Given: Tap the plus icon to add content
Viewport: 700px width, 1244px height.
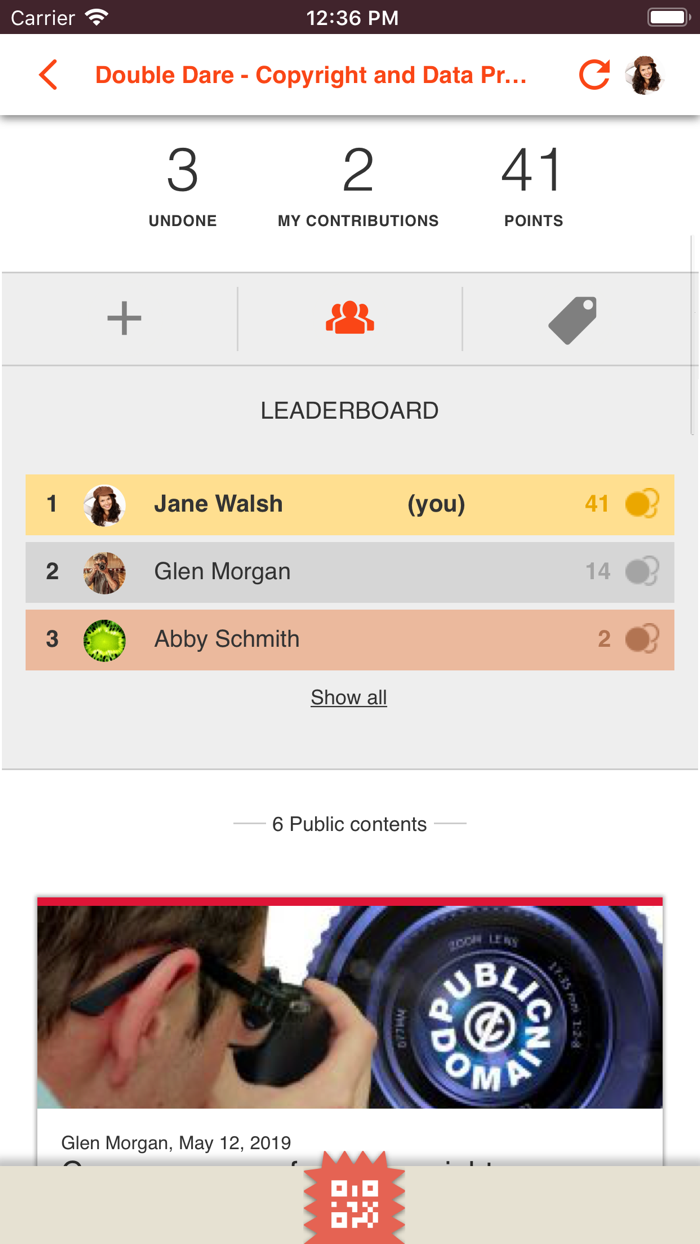Looking at the screenshot, I should [x=124, y=318].
